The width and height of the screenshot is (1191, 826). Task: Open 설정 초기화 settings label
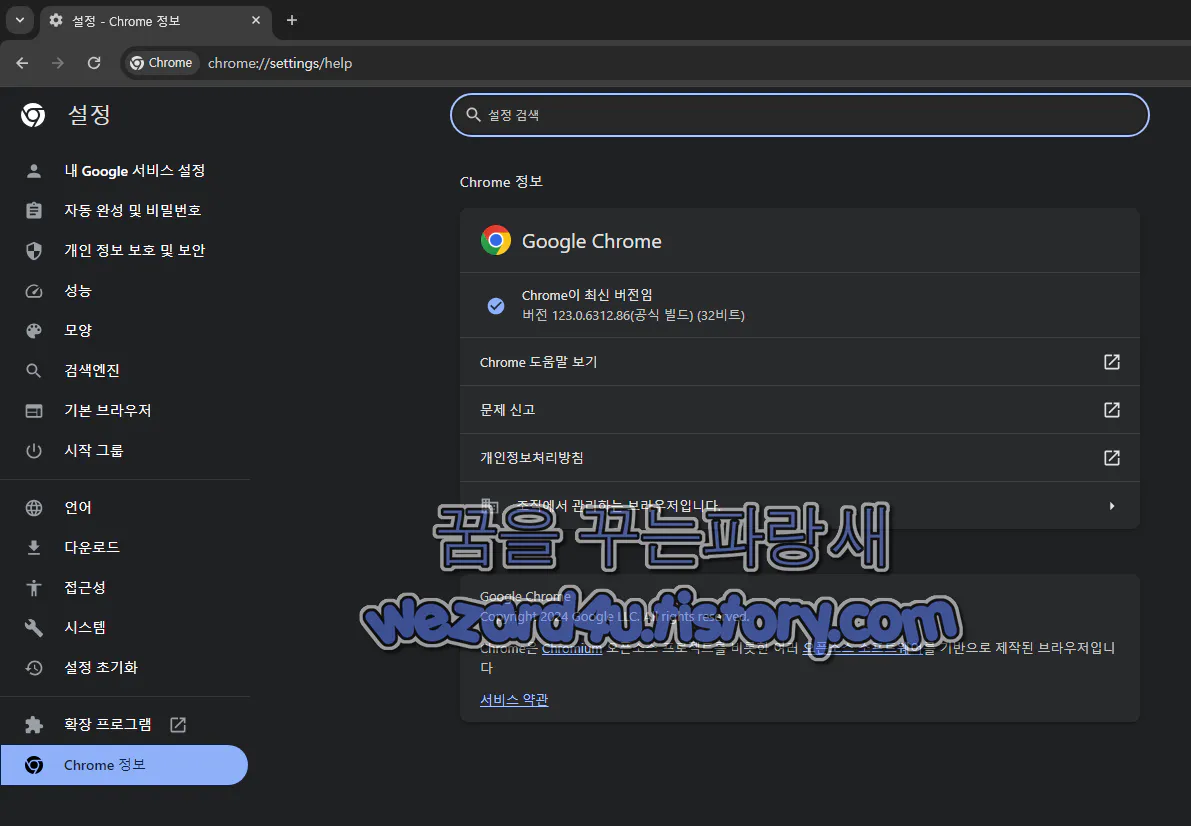100,668
